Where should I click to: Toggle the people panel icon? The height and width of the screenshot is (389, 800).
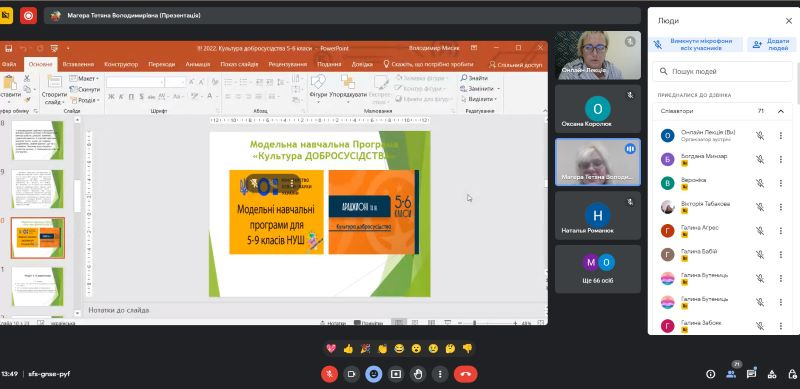(x=731, y=374)
